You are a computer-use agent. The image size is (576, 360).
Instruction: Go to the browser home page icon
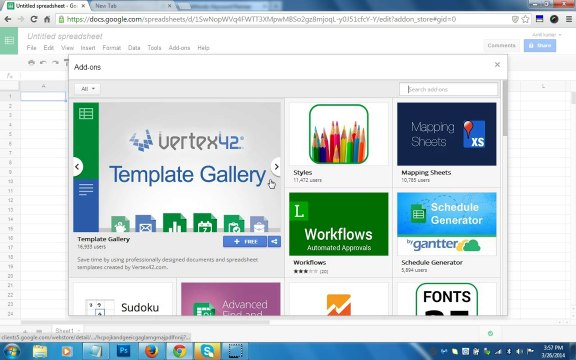[47, 19]
